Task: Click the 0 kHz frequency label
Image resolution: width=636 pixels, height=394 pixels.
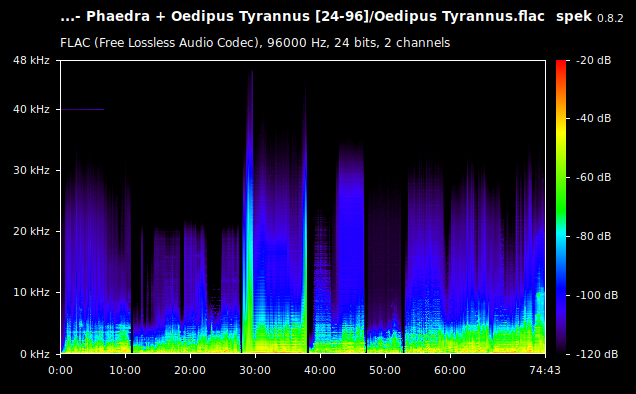Action: [x=35, y=354]
